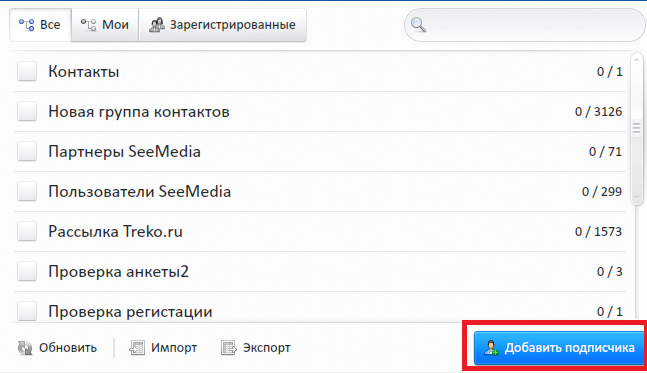Click the 0 / 71 subscriber count
Viewport: 647px width, 373px height.
tap(605, 151)
